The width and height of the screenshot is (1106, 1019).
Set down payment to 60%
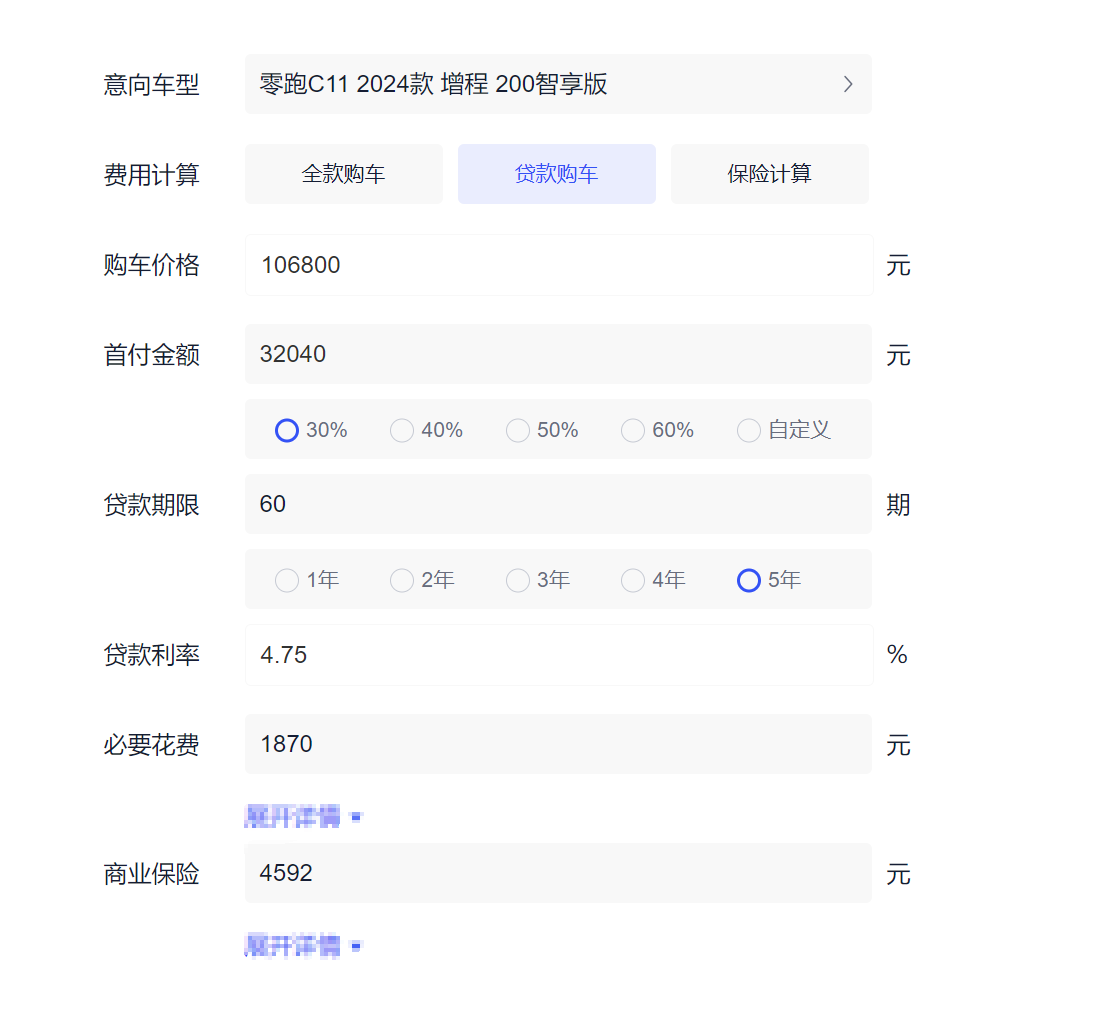(x=633, y=430)
